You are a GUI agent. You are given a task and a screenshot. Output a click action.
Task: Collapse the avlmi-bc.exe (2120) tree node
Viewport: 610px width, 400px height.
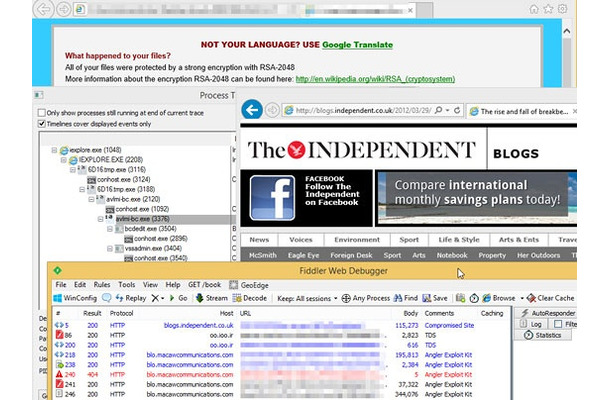pos(91,199)
